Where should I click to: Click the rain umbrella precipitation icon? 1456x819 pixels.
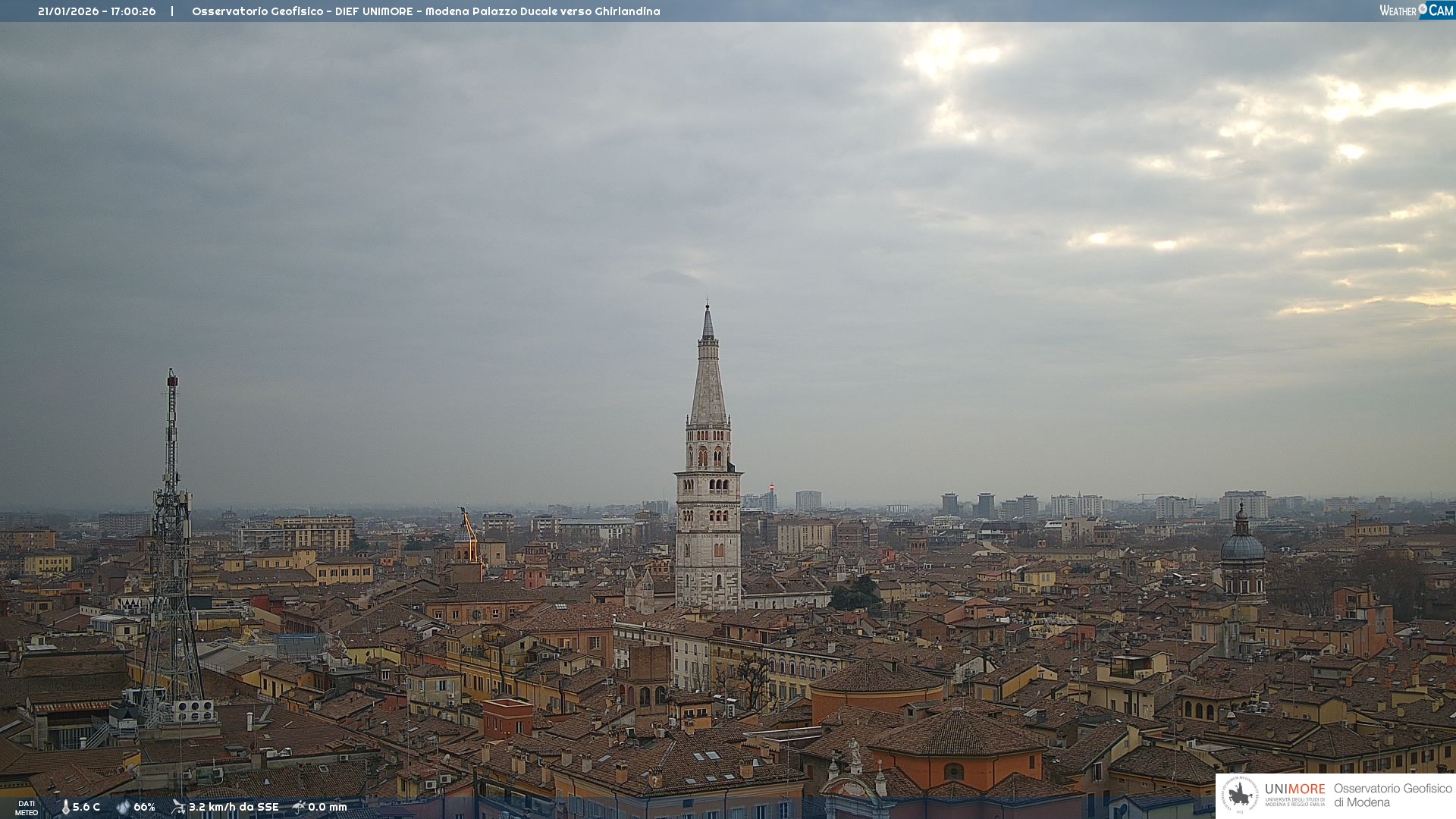pyautogui.click(x=299, y=807)
